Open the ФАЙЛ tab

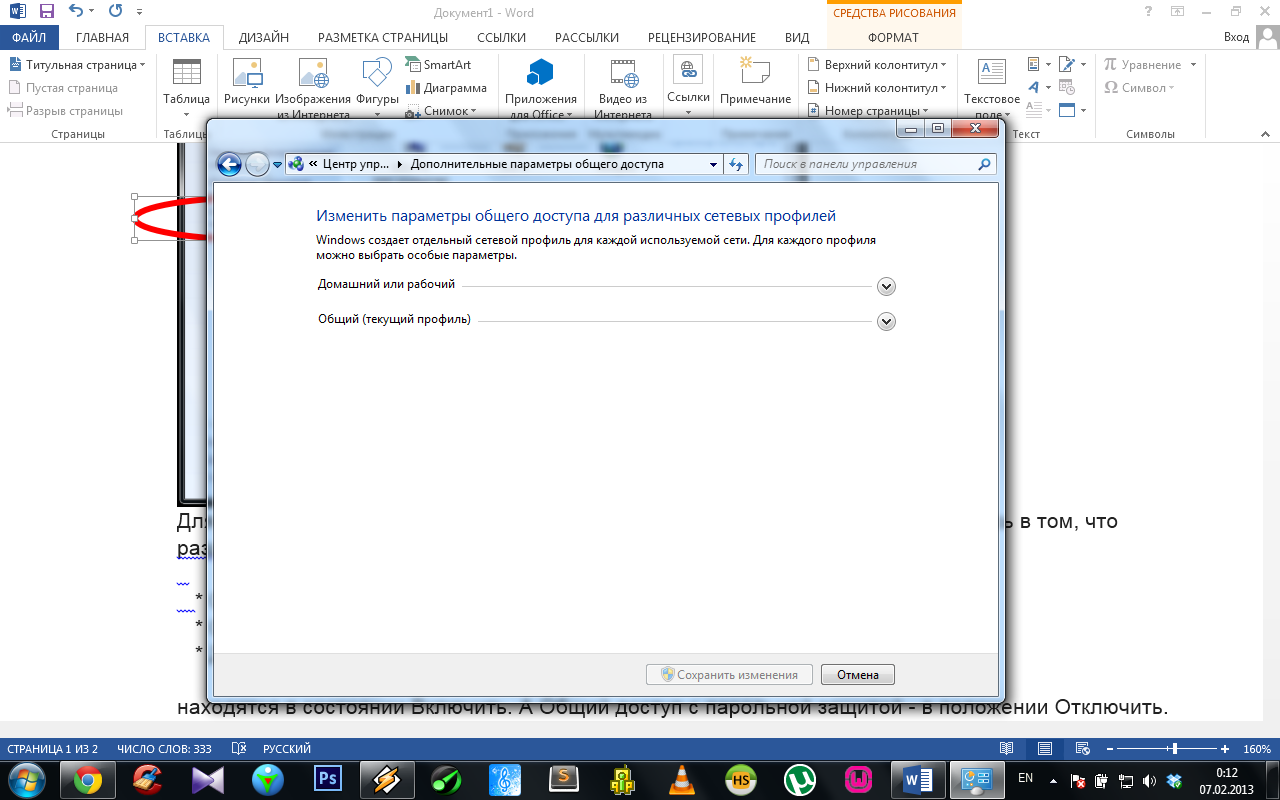(x=29, y=38)
